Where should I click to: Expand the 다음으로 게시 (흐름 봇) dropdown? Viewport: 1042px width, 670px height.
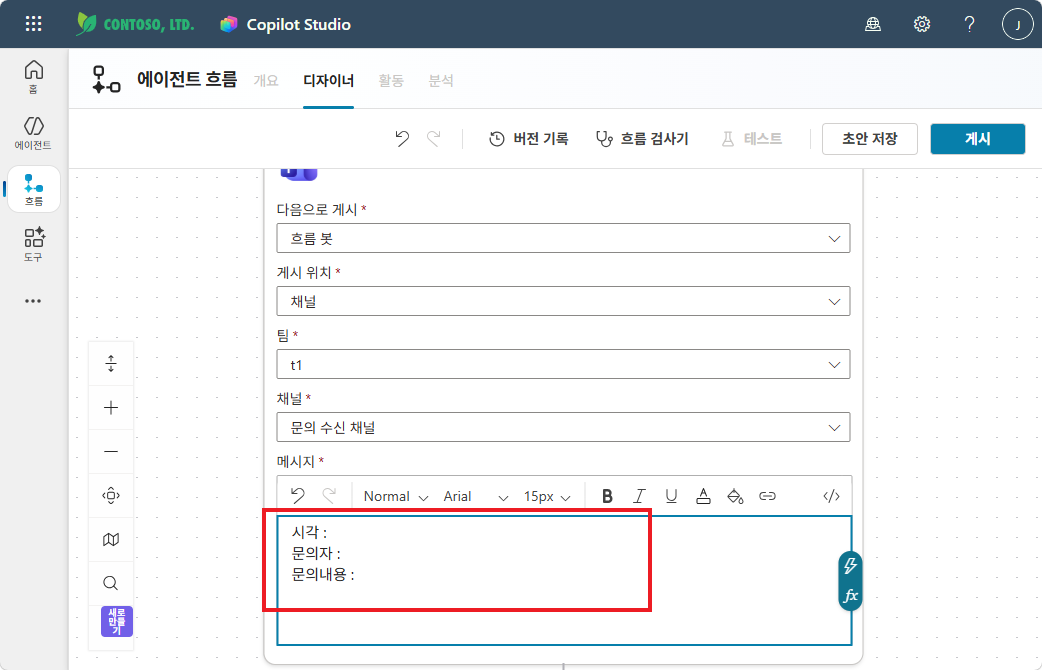[x=563, y=239]
